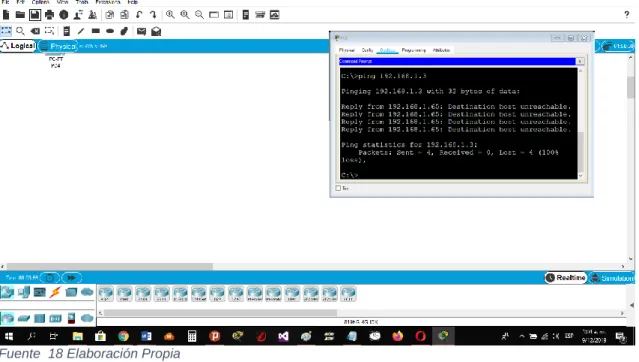Open the End Devices category

pos(24,292)
